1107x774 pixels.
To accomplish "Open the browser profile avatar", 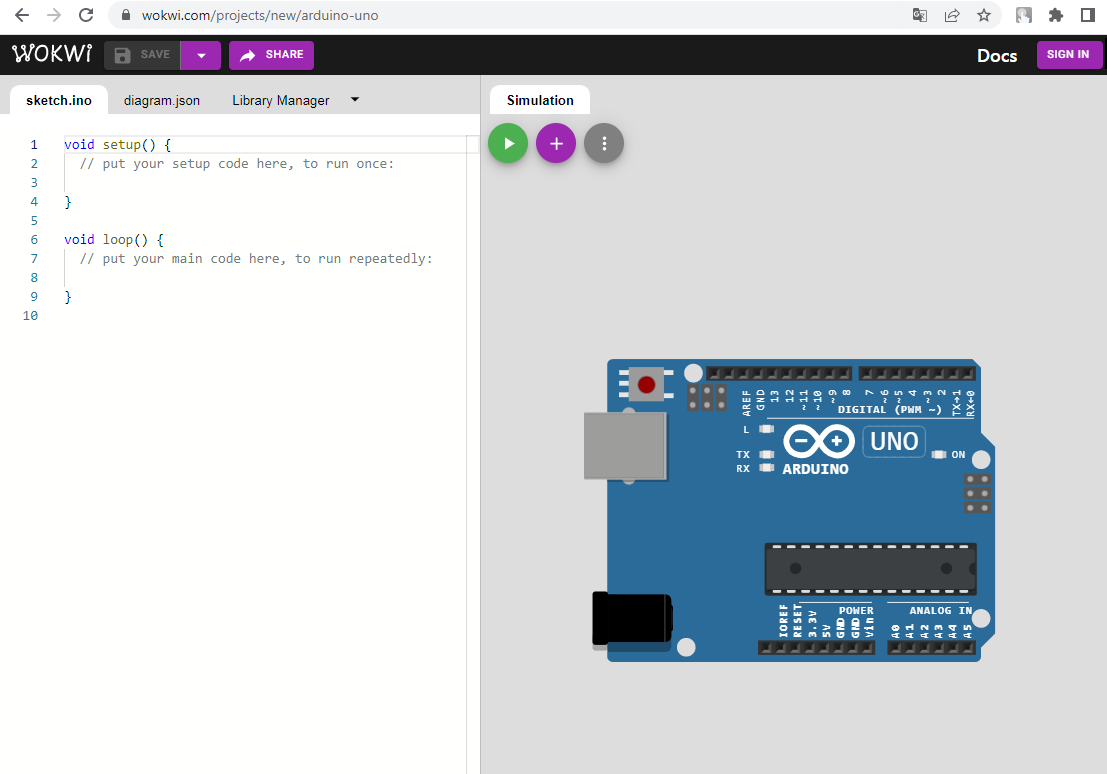I will (x=1024, y=15).
